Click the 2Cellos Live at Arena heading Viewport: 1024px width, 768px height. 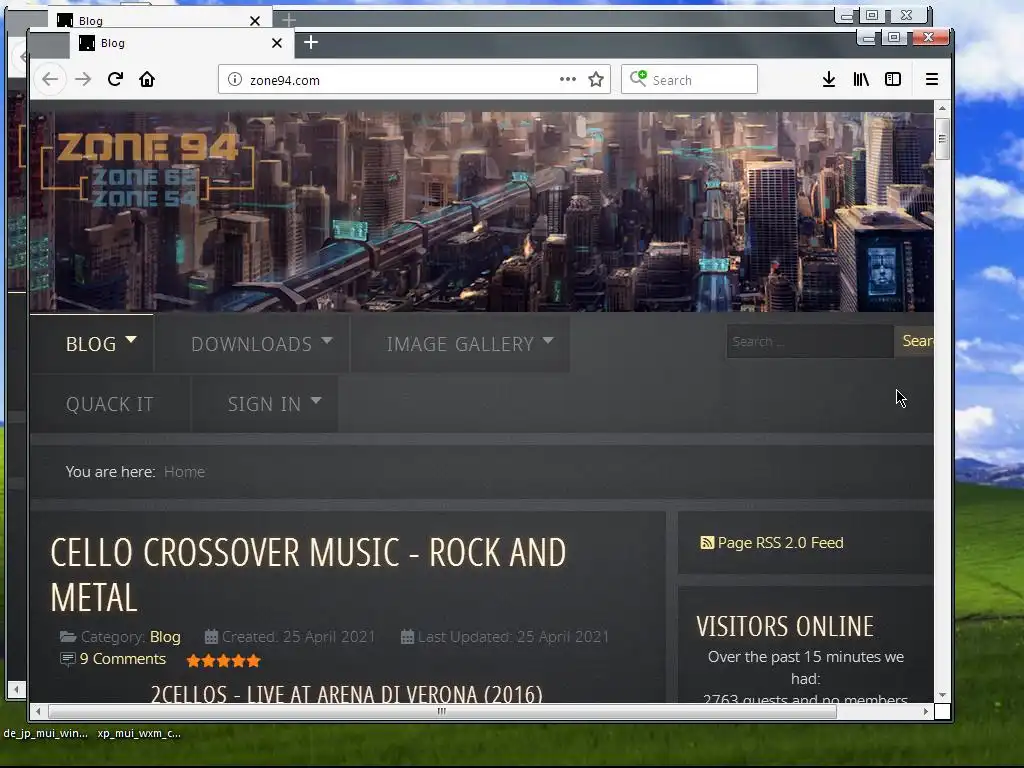(x=347, y=694)
